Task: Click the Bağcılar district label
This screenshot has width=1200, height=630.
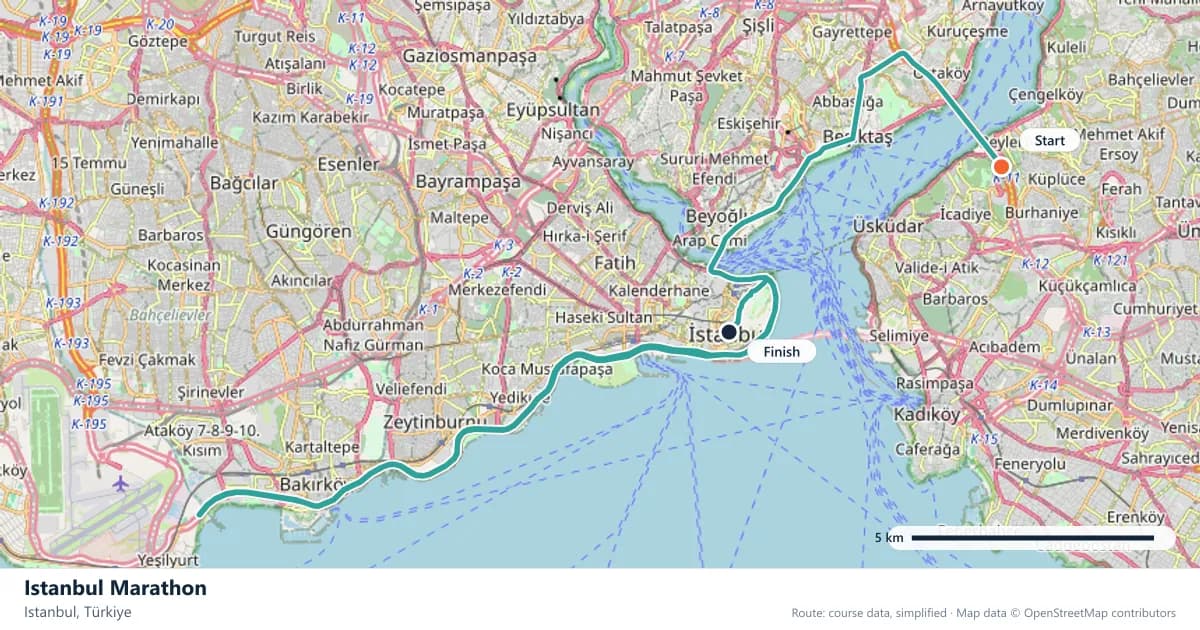Action: [x=243, y=183]
